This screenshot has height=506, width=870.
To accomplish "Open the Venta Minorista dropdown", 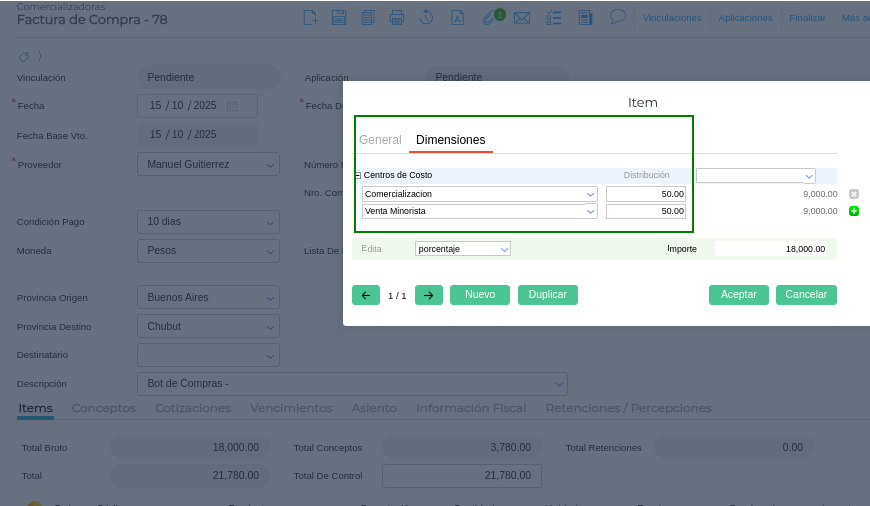I will click(x=590, y=211).
